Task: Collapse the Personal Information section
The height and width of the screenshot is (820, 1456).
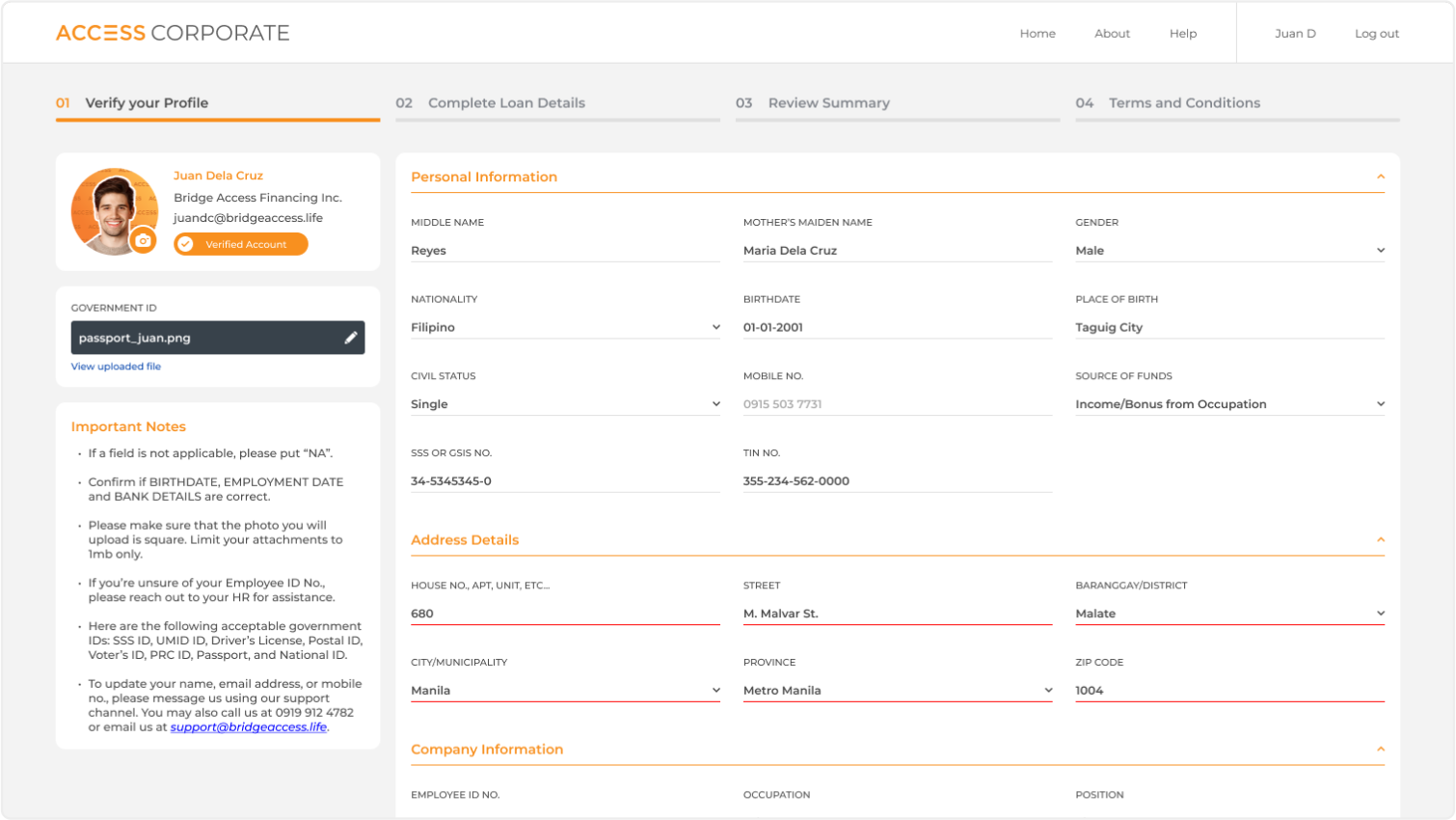Action: coord(1381,177)
